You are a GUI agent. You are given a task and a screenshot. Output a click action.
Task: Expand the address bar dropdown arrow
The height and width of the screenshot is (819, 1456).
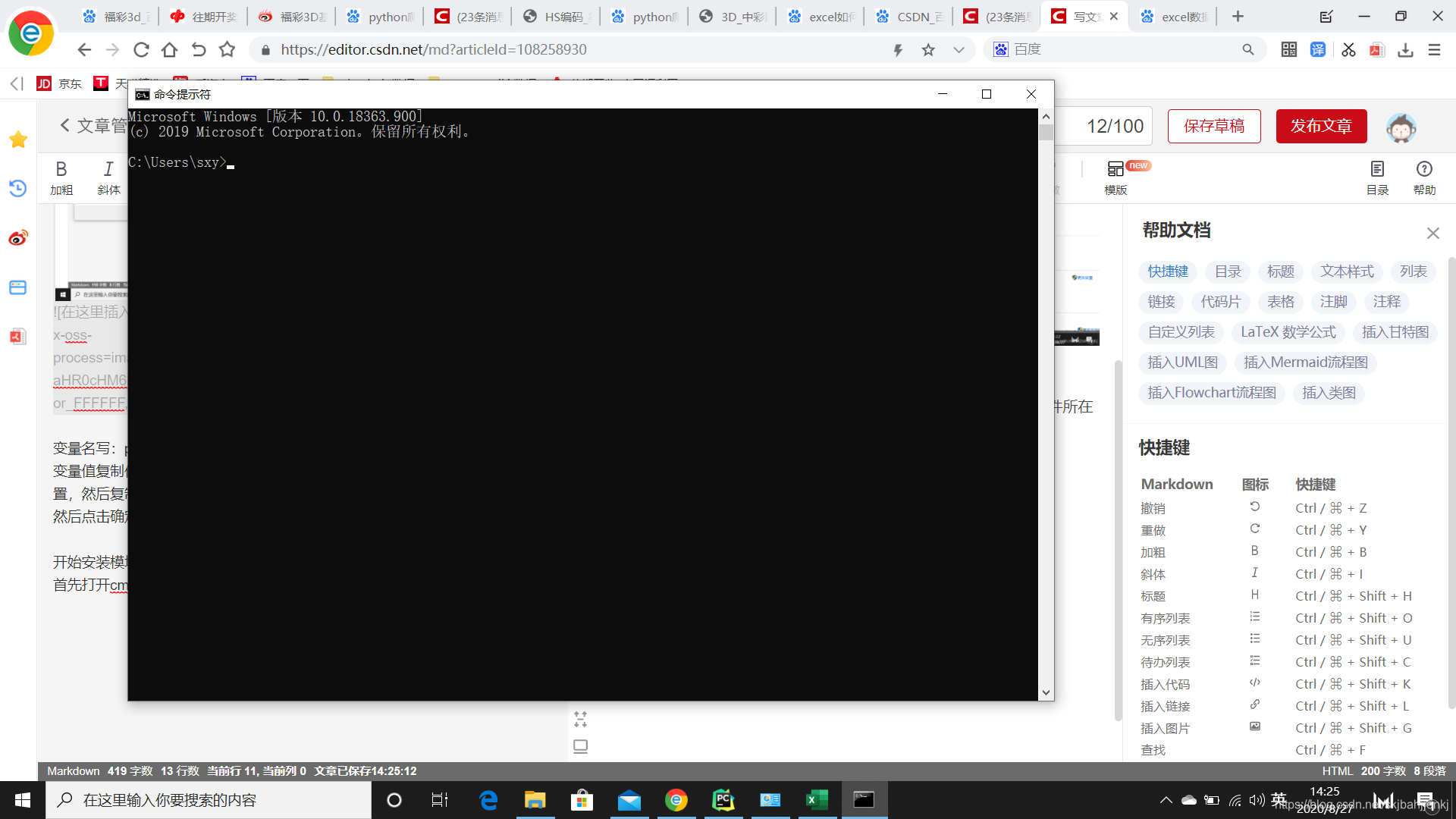click(959, 50)
